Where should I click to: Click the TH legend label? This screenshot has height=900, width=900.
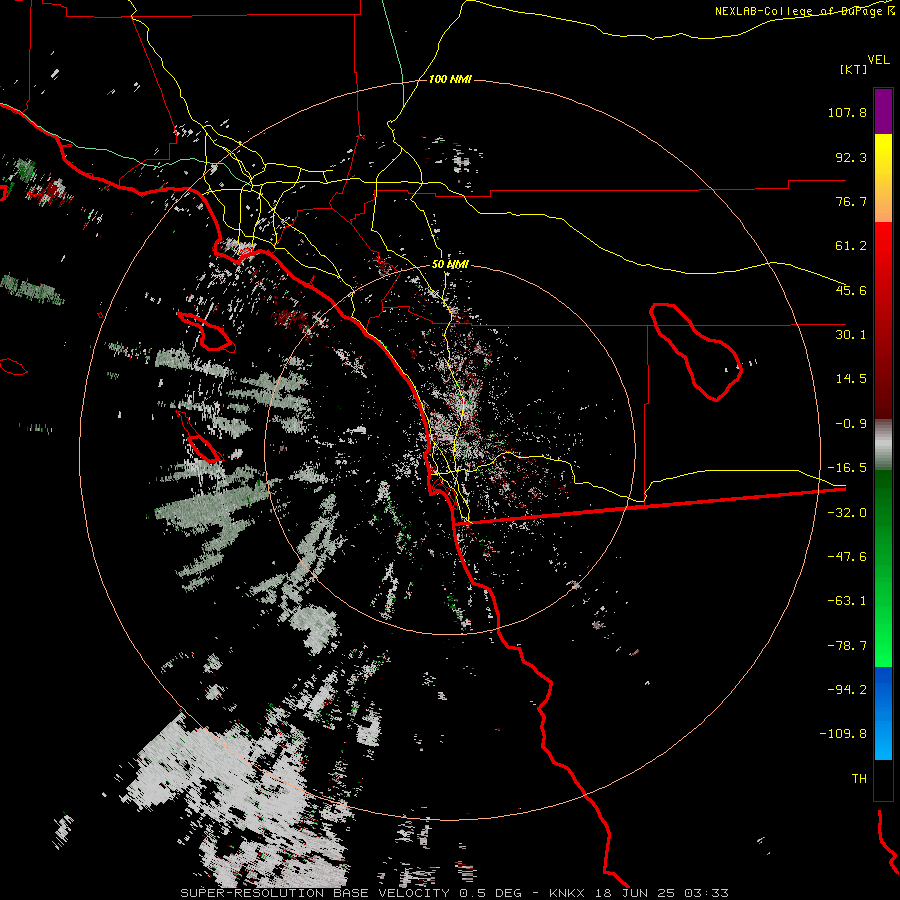[x=859, y=779]
